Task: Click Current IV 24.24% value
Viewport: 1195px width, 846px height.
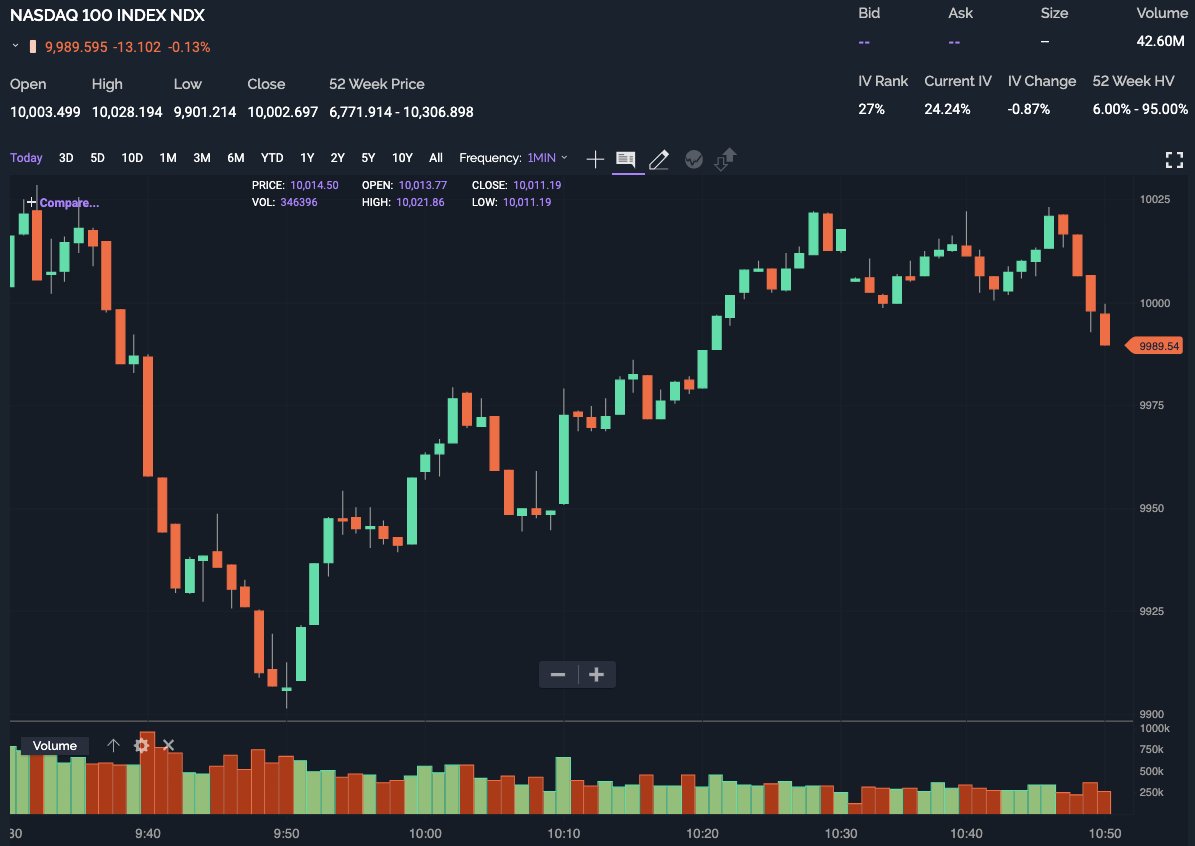Action: (947, 109)
